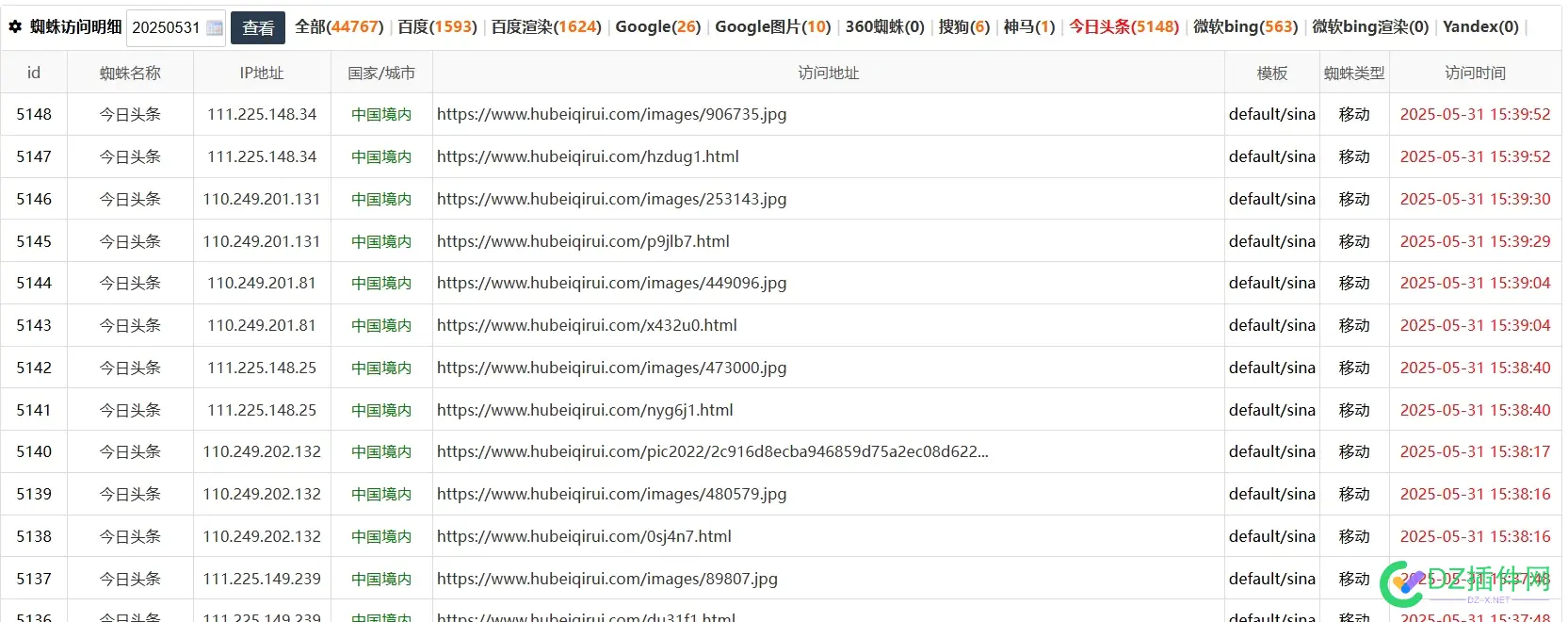Screen dimensions: 1568x622
Task: Select the 全部(44767) filter tab
Action: (x=339, y=27)
